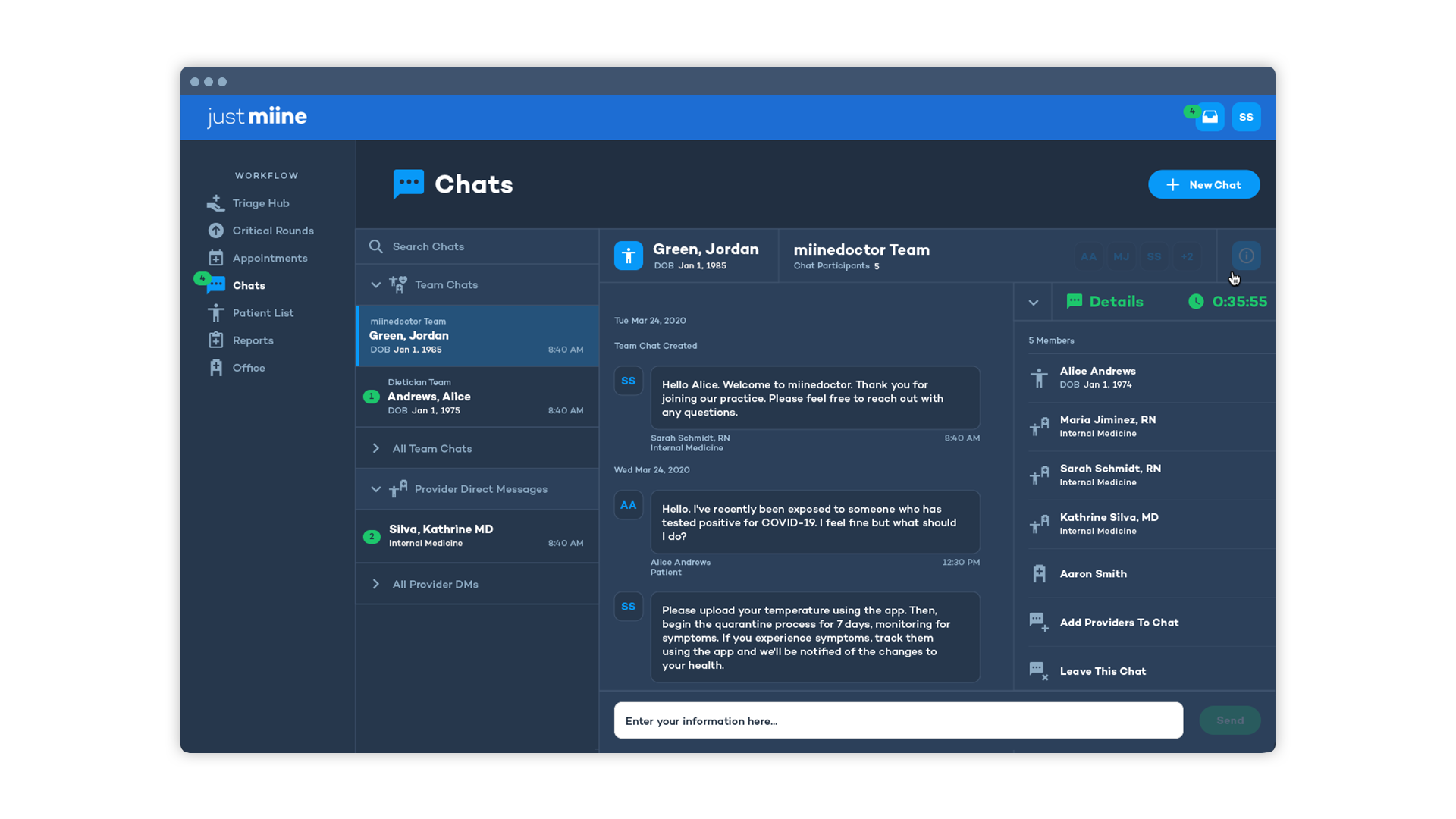Click the AA participant avatar in header
This screenshot has height=819, width=1456.
tap(1088, 256)
